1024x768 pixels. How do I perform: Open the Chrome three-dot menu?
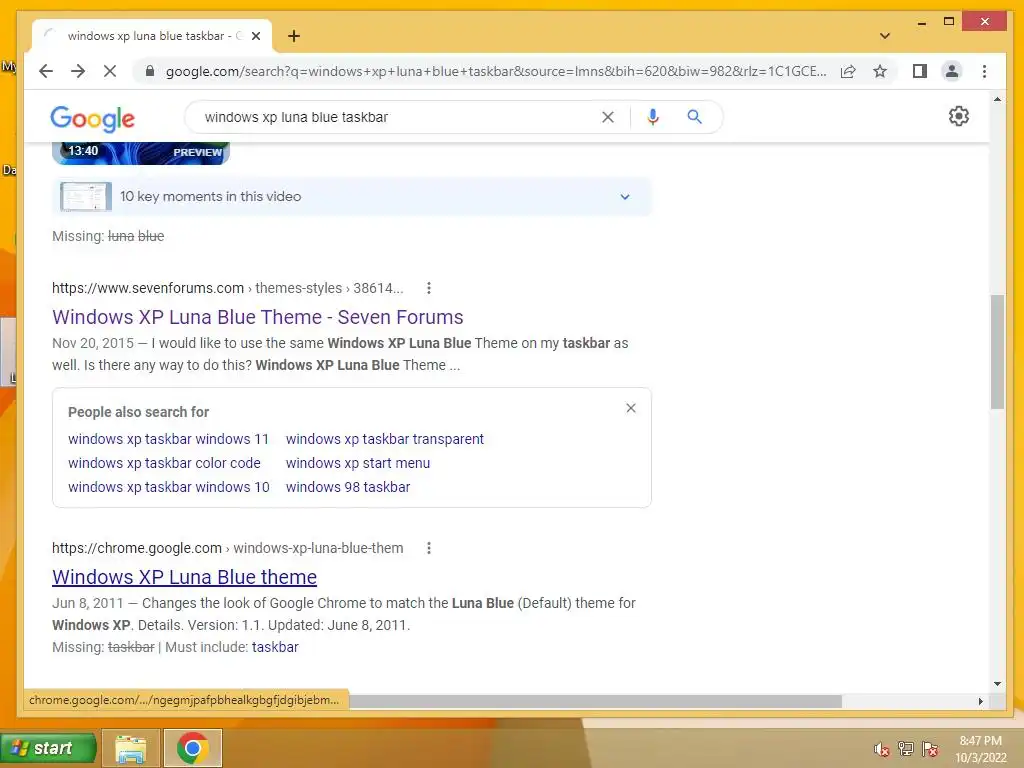click(984, 71)
